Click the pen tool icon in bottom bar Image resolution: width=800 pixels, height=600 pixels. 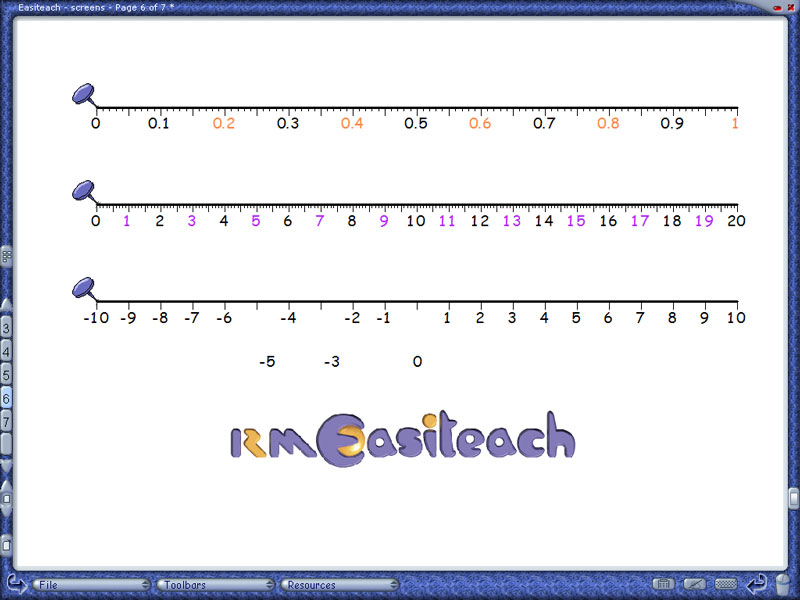click(x=694, y=584)
